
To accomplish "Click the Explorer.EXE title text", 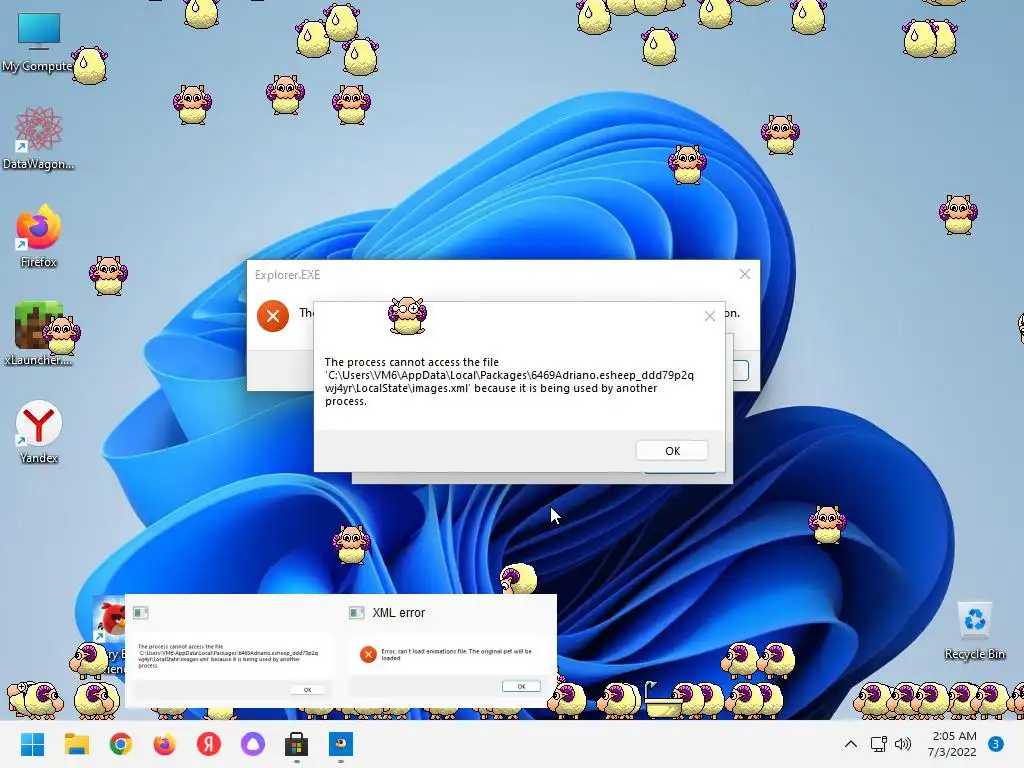I will click(x=287, y=275).
